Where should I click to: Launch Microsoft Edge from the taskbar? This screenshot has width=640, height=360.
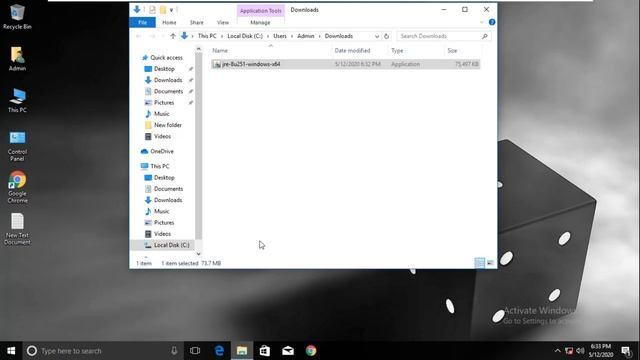pyautogui.click(x=219, y=351)
